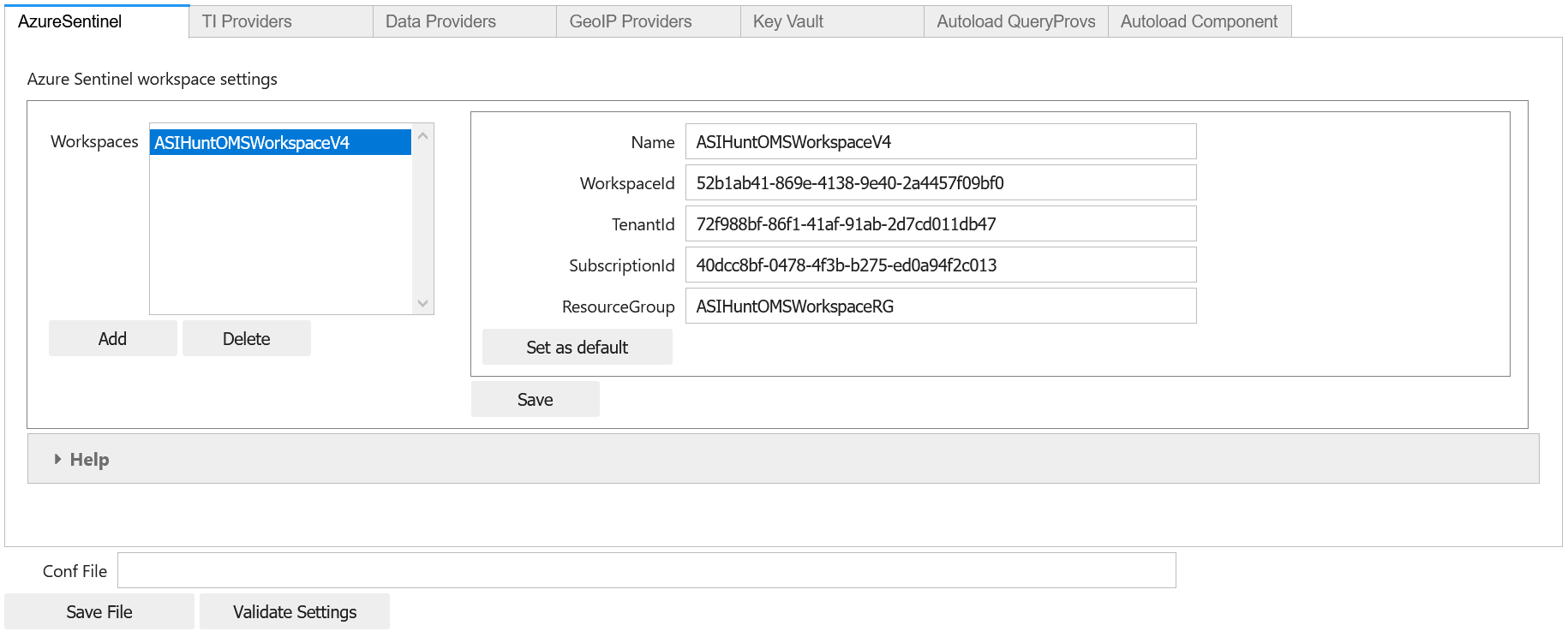Click the WorkspaceId label
The width and height of the screenshot is (1568, 643).
tap(627, 183)
